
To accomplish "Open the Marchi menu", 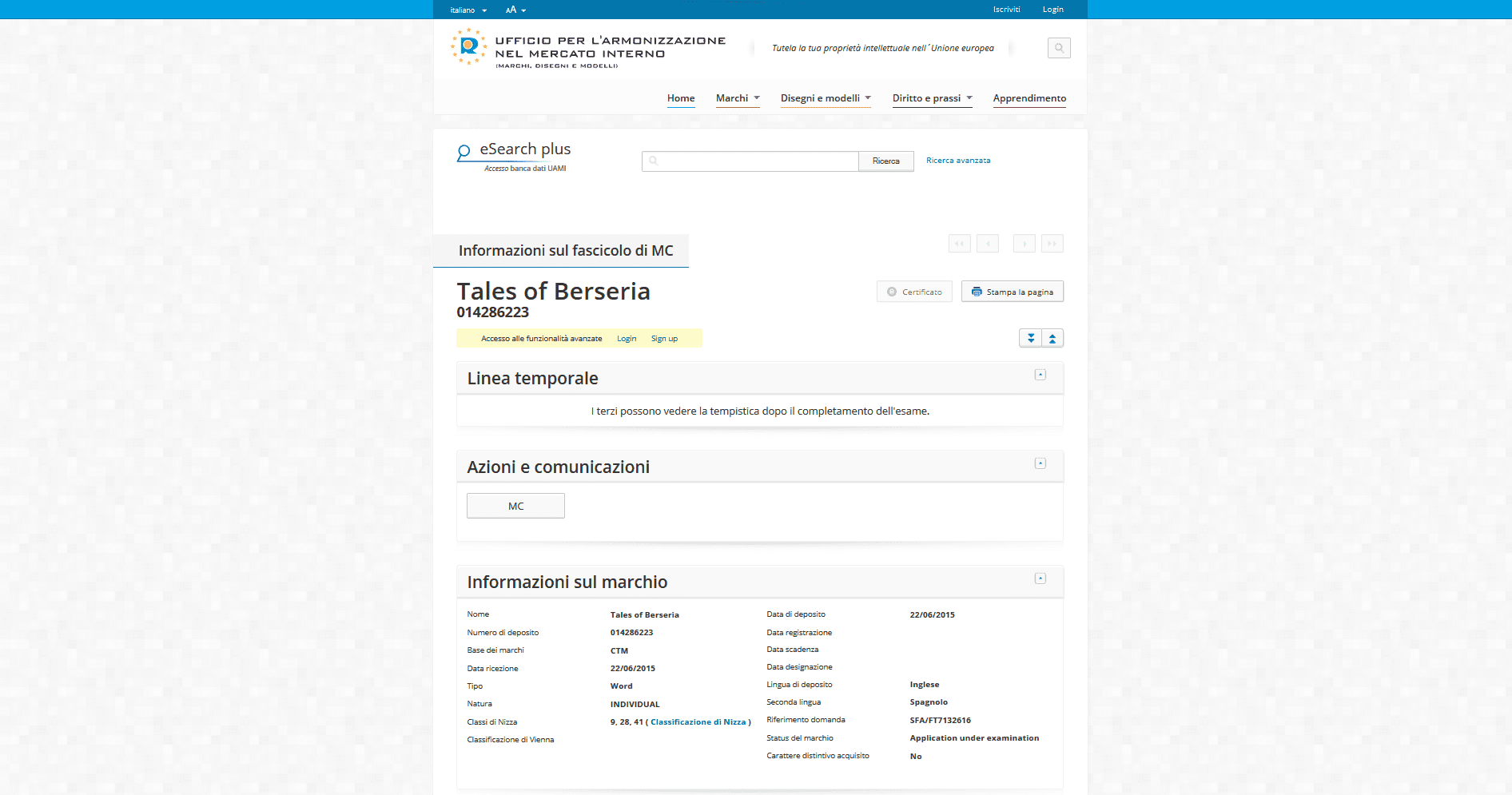I will (x=737, y=98).
